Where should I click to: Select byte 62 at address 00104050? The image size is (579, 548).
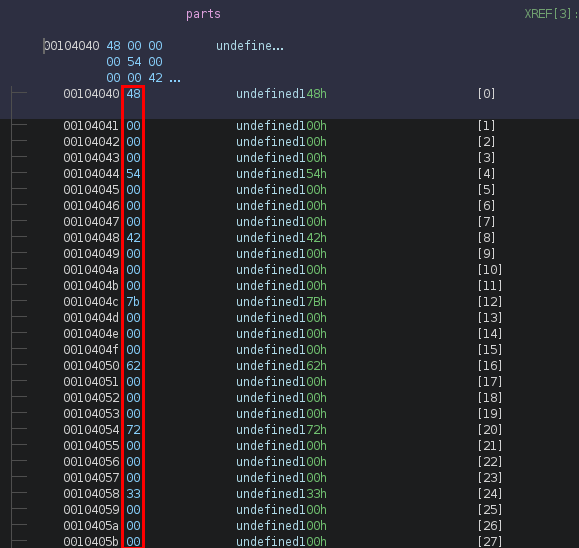pyautogui.click(x=133, y=366)
